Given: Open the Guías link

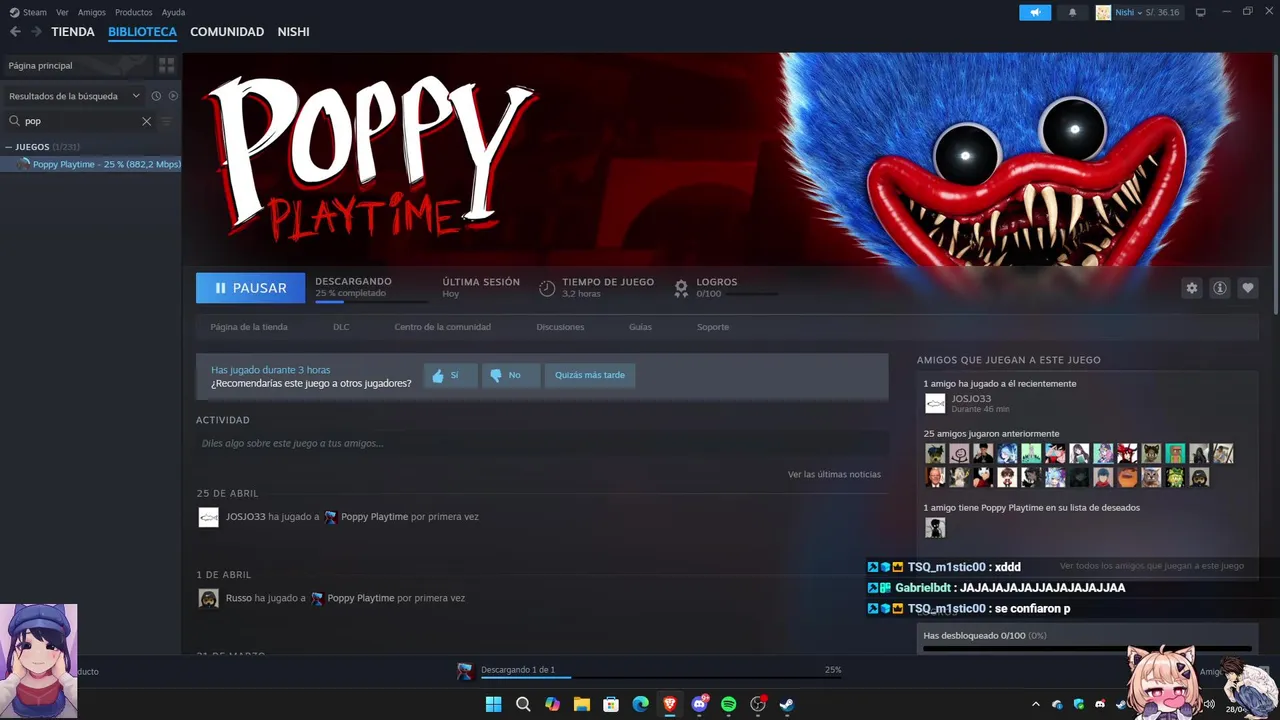Looking at the screenshot, I should click(640, 327).
